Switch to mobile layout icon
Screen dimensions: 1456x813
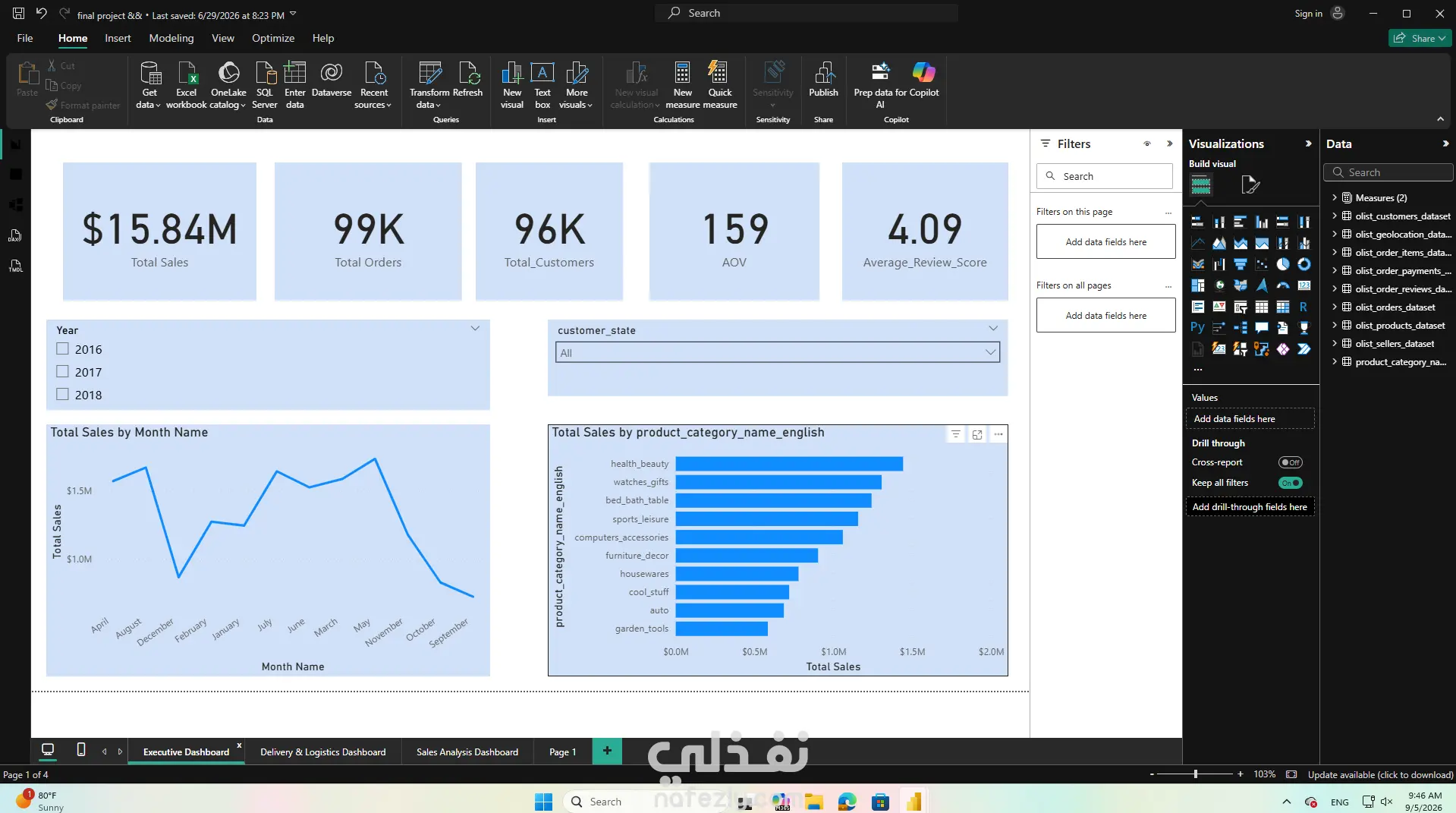81,750
